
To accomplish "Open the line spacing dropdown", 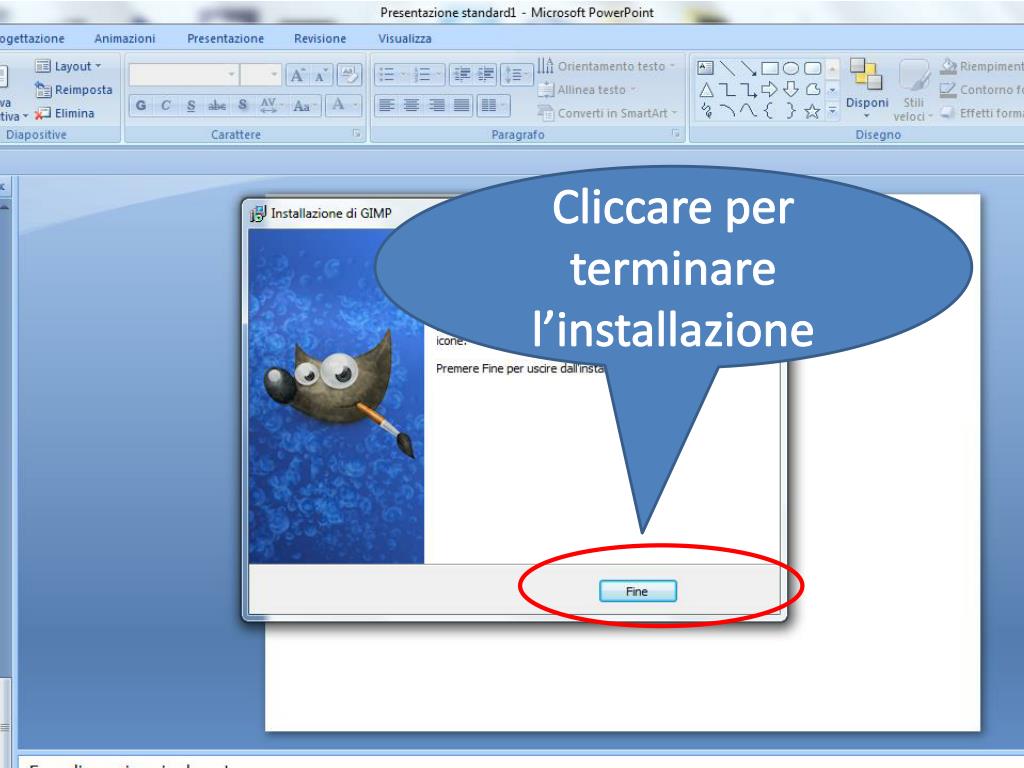I will [x=516, y=74].
